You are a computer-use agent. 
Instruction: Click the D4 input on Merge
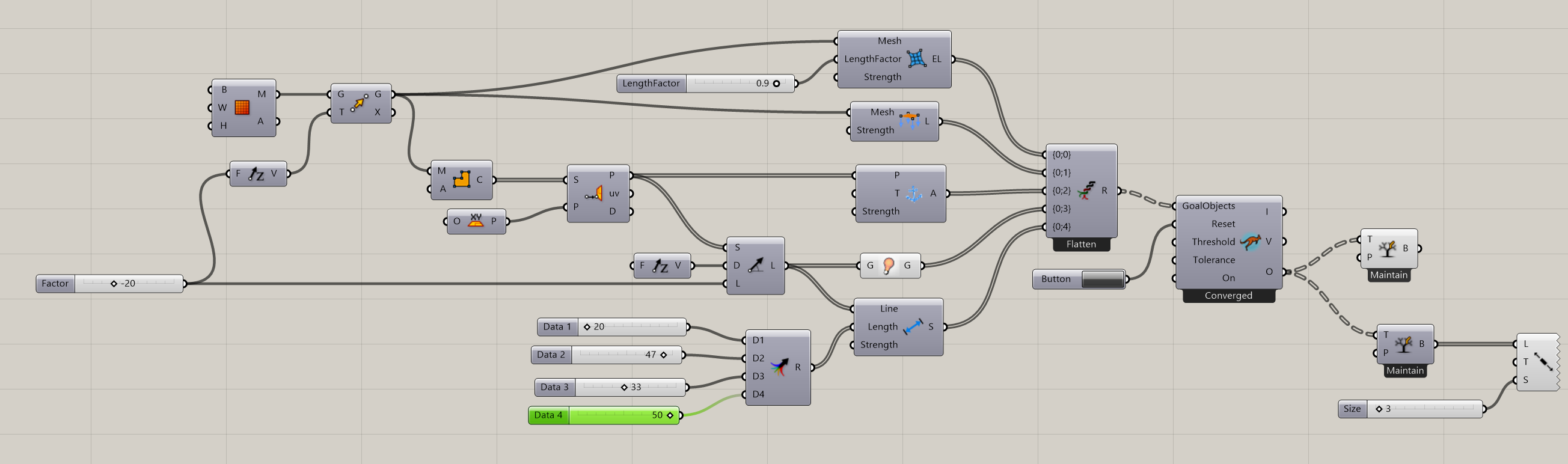pyautogui.click(x=758, y=394)
